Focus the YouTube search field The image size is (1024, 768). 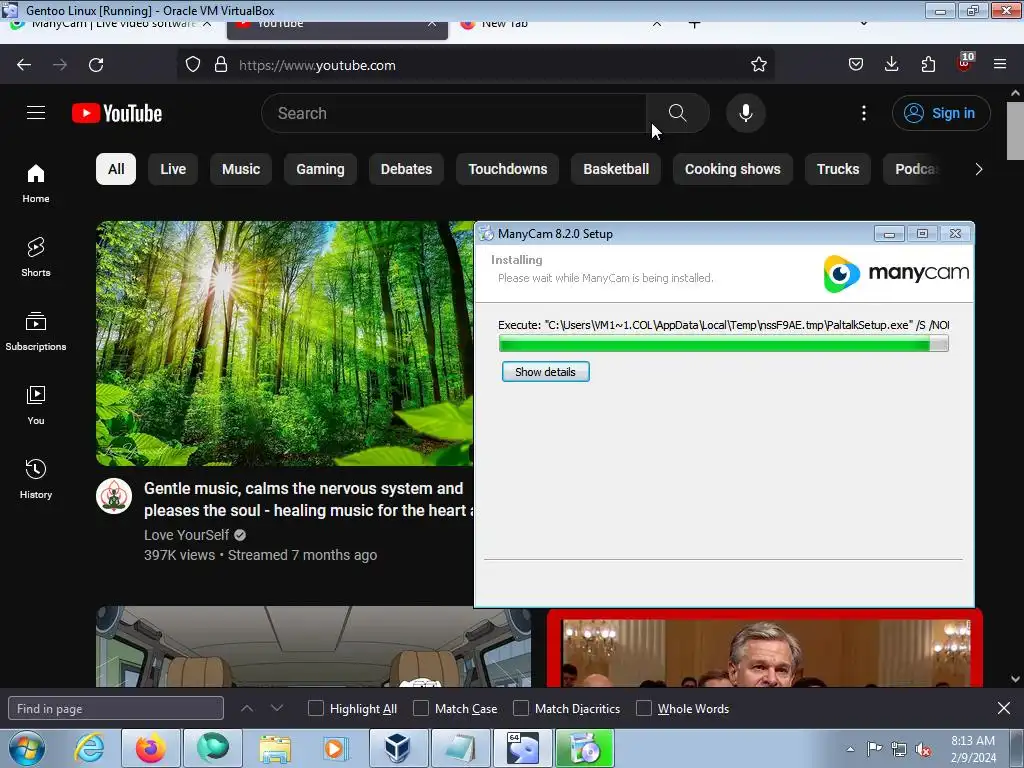(454, 113)
